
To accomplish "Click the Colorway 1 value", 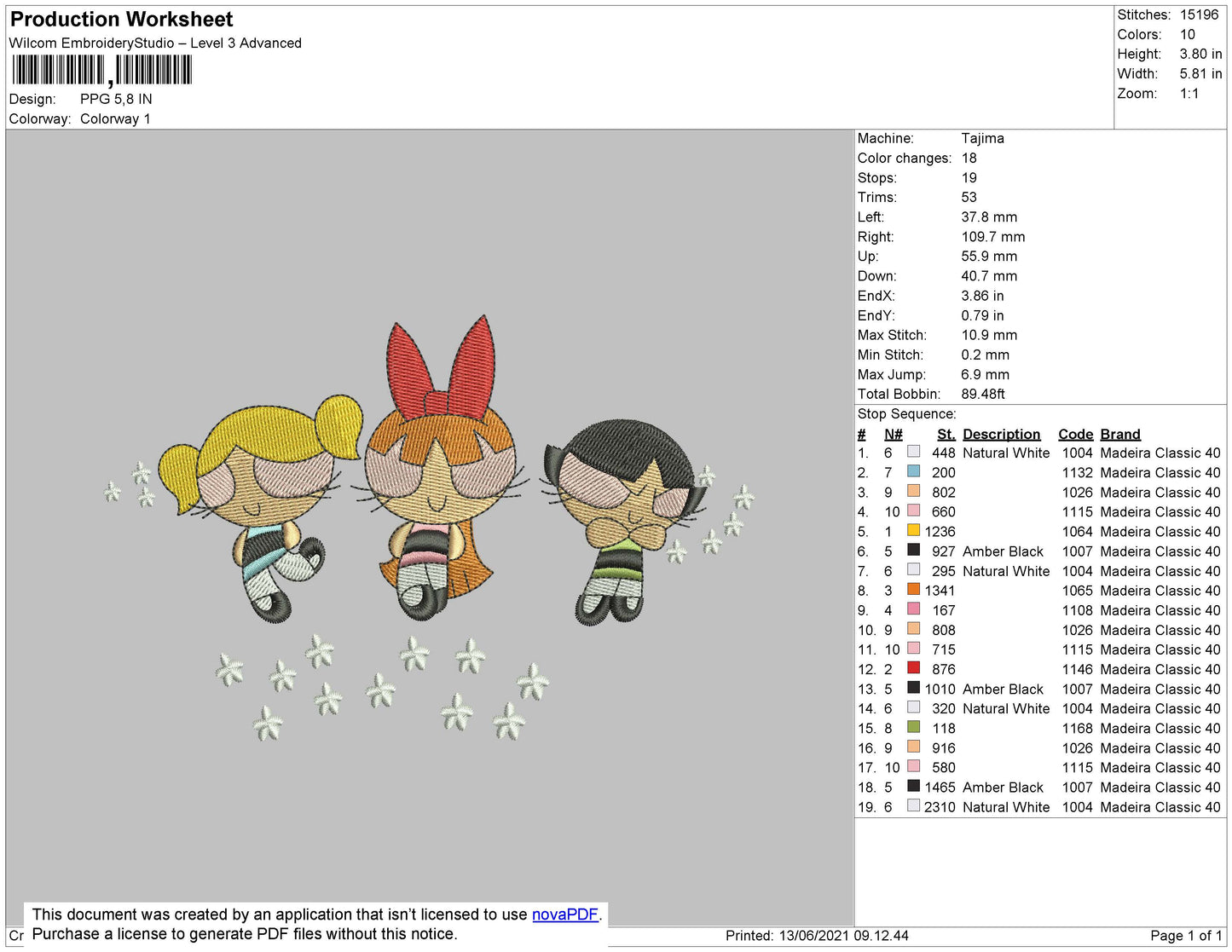I will click(x=115, y=118).
